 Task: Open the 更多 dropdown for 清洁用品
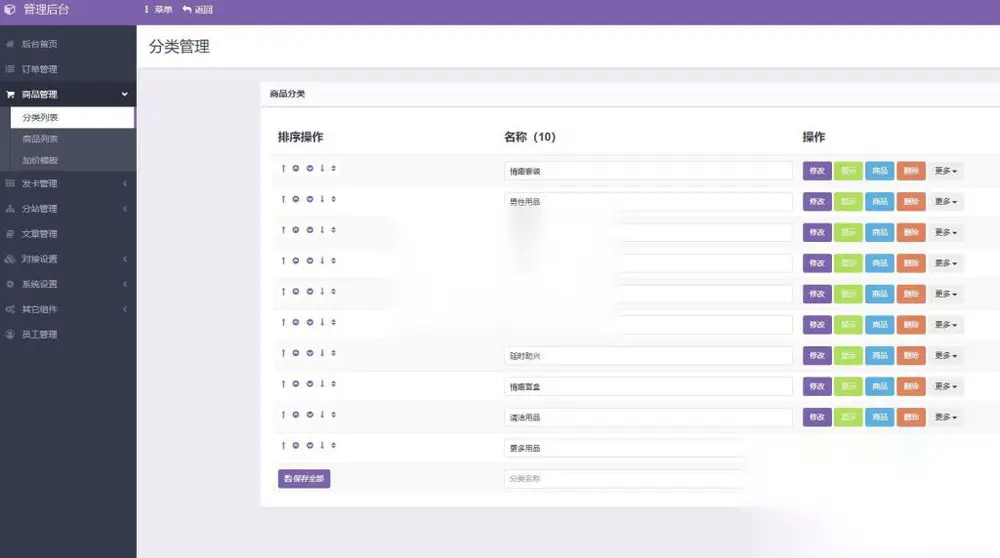coord(946,417)
